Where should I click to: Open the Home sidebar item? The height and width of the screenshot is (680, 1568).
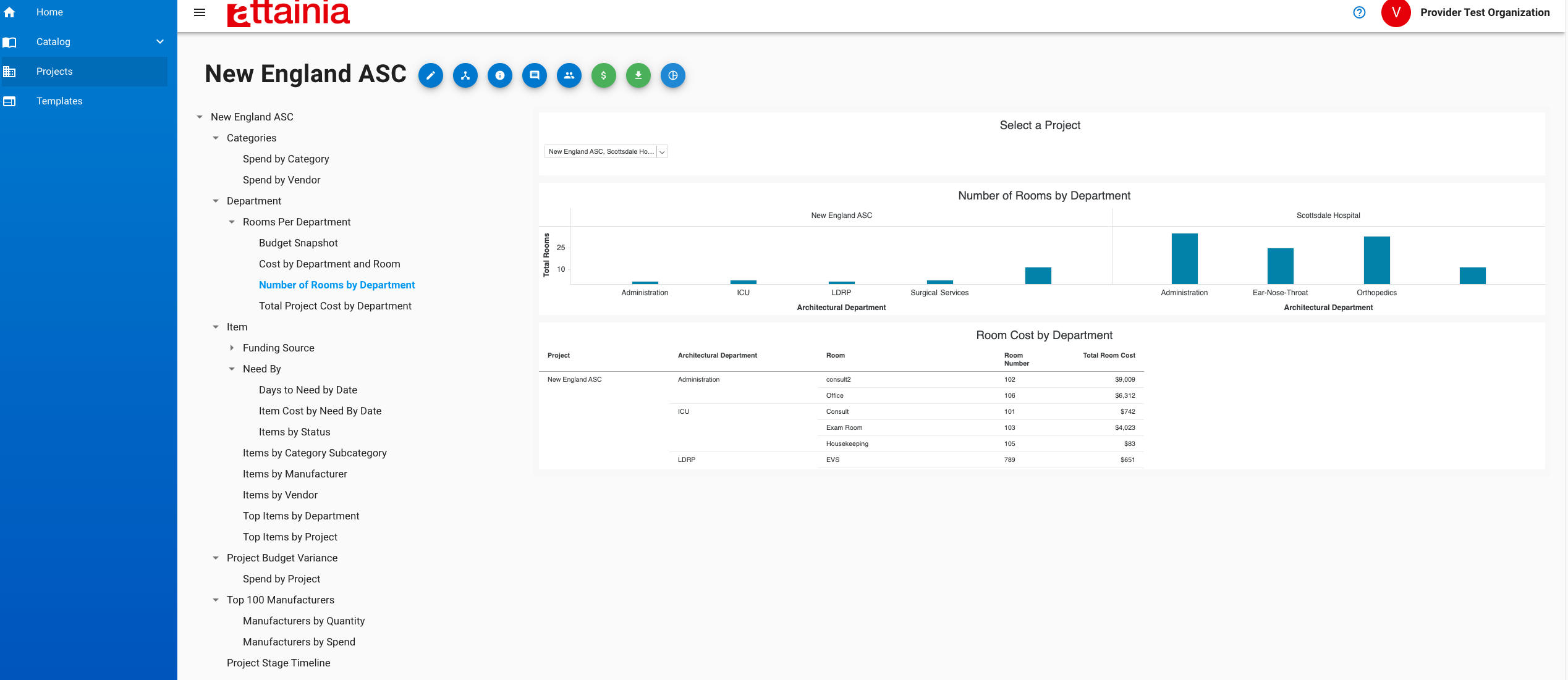(x=49, y=12)
